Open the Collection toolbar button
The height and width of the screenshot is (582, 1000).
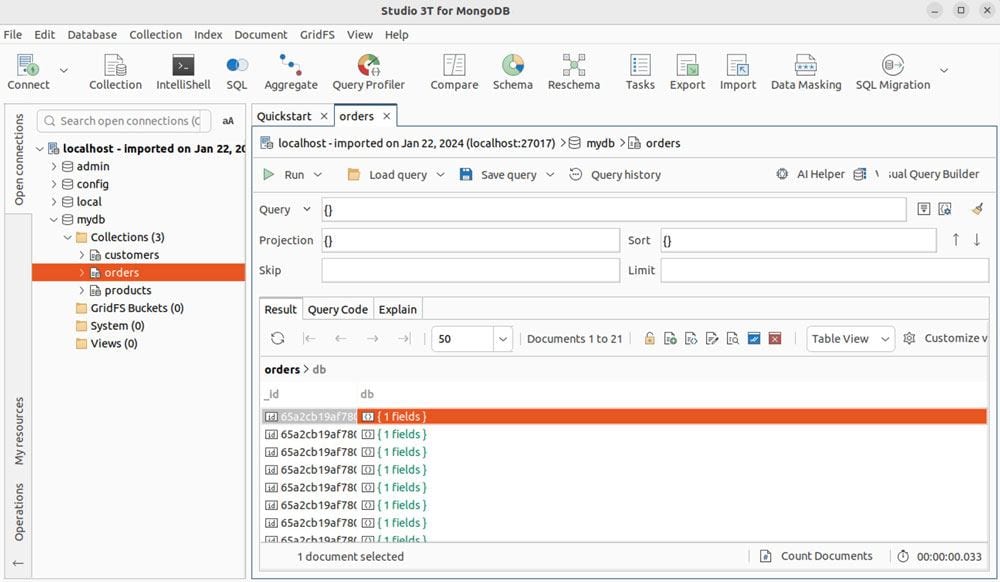[x=115, y=72]
